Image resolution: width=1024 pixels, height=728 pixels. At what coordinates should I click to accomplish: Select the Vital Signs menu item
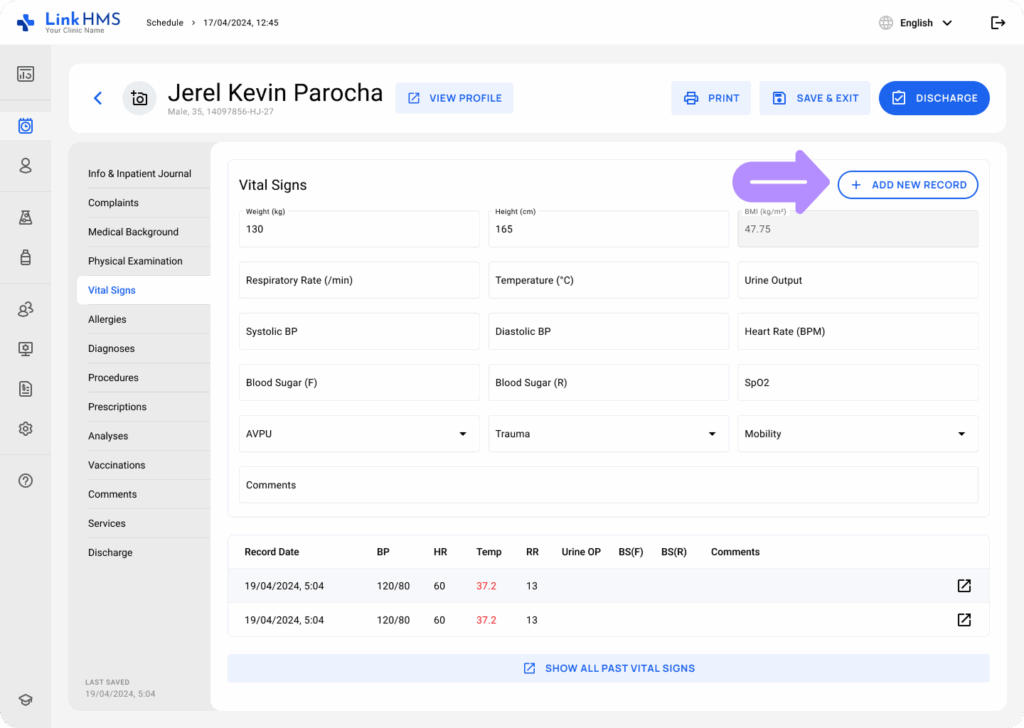tap(144, 290)
